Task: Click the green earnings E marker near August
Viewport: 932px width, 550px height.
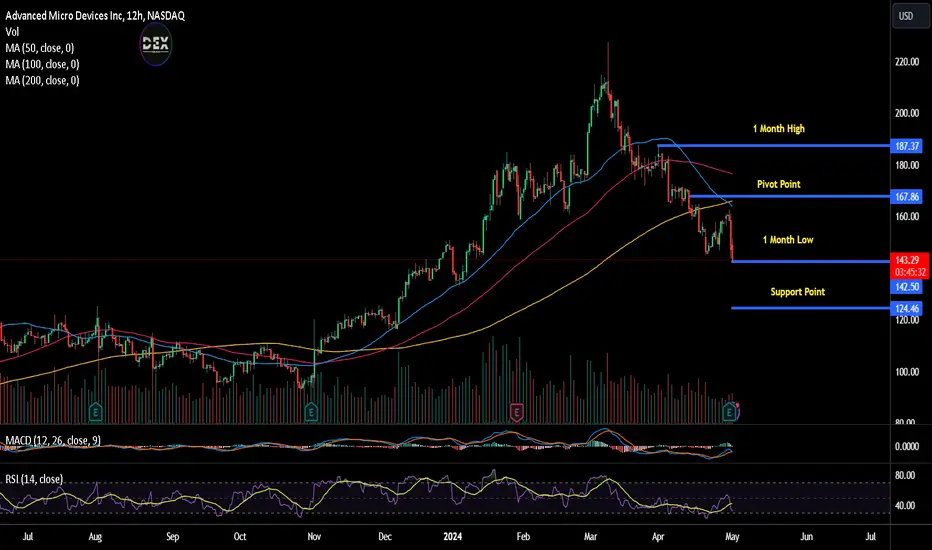Action: pyautogui.click(x=95, y=411)
